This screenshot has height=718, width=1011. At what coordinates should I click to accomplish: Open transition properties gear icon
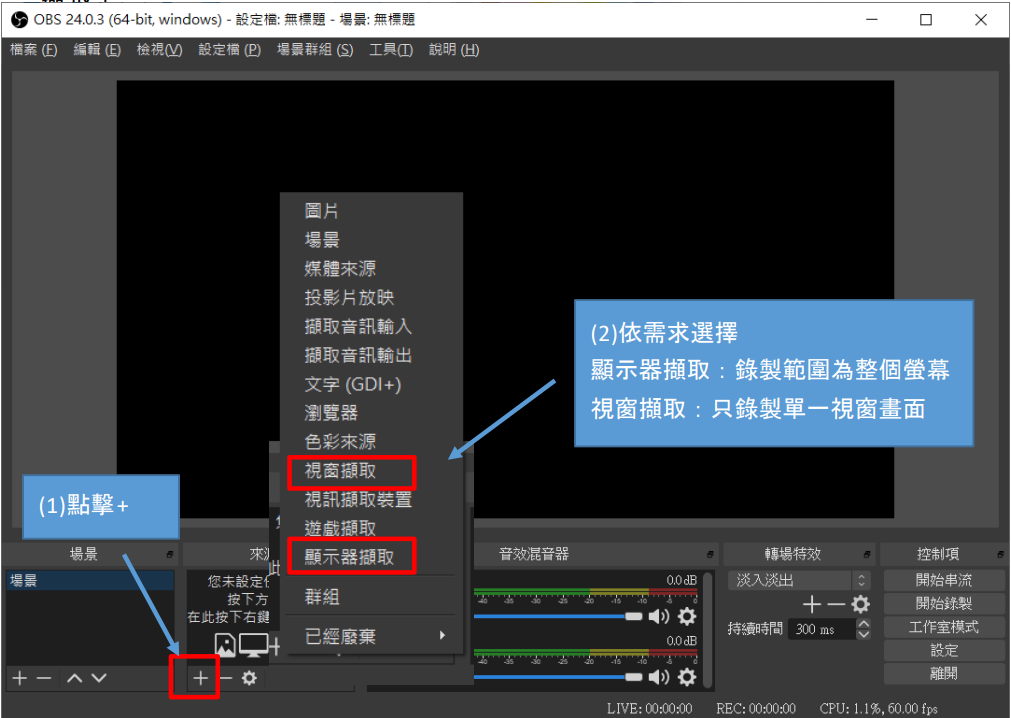pos(860,605)
